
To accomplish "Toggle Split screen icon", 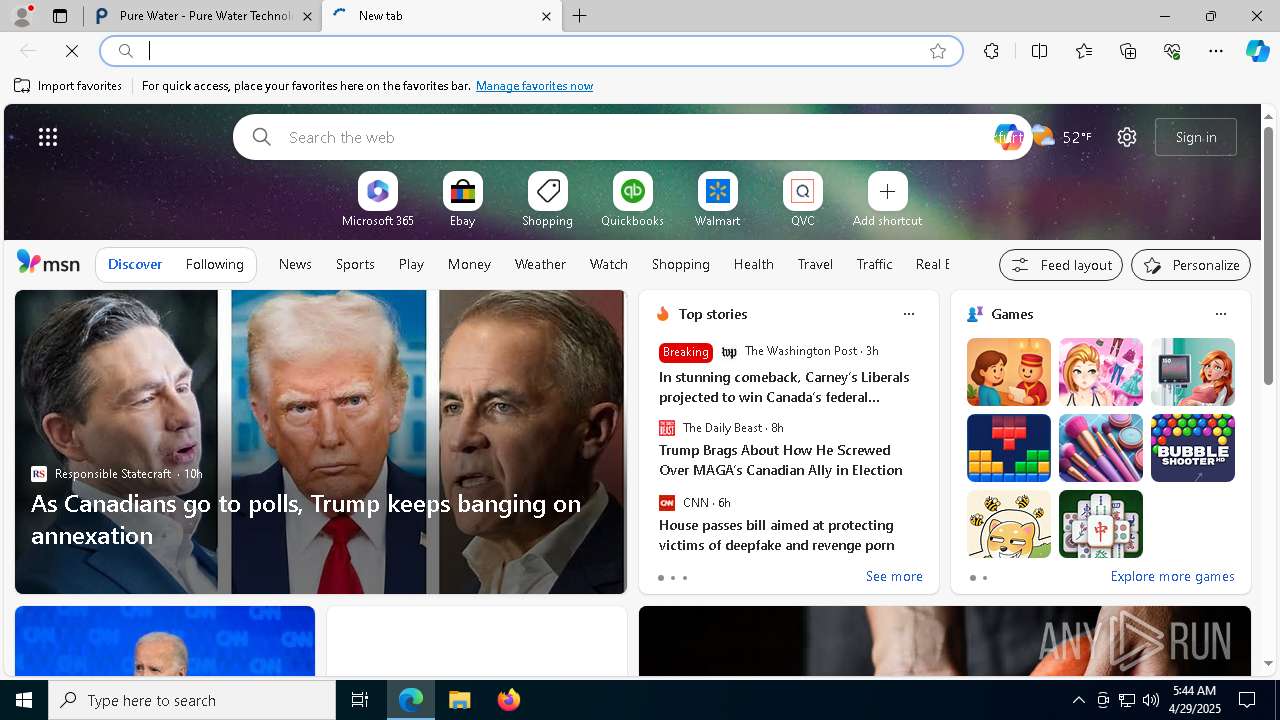I will click(x=1039, y=51).
